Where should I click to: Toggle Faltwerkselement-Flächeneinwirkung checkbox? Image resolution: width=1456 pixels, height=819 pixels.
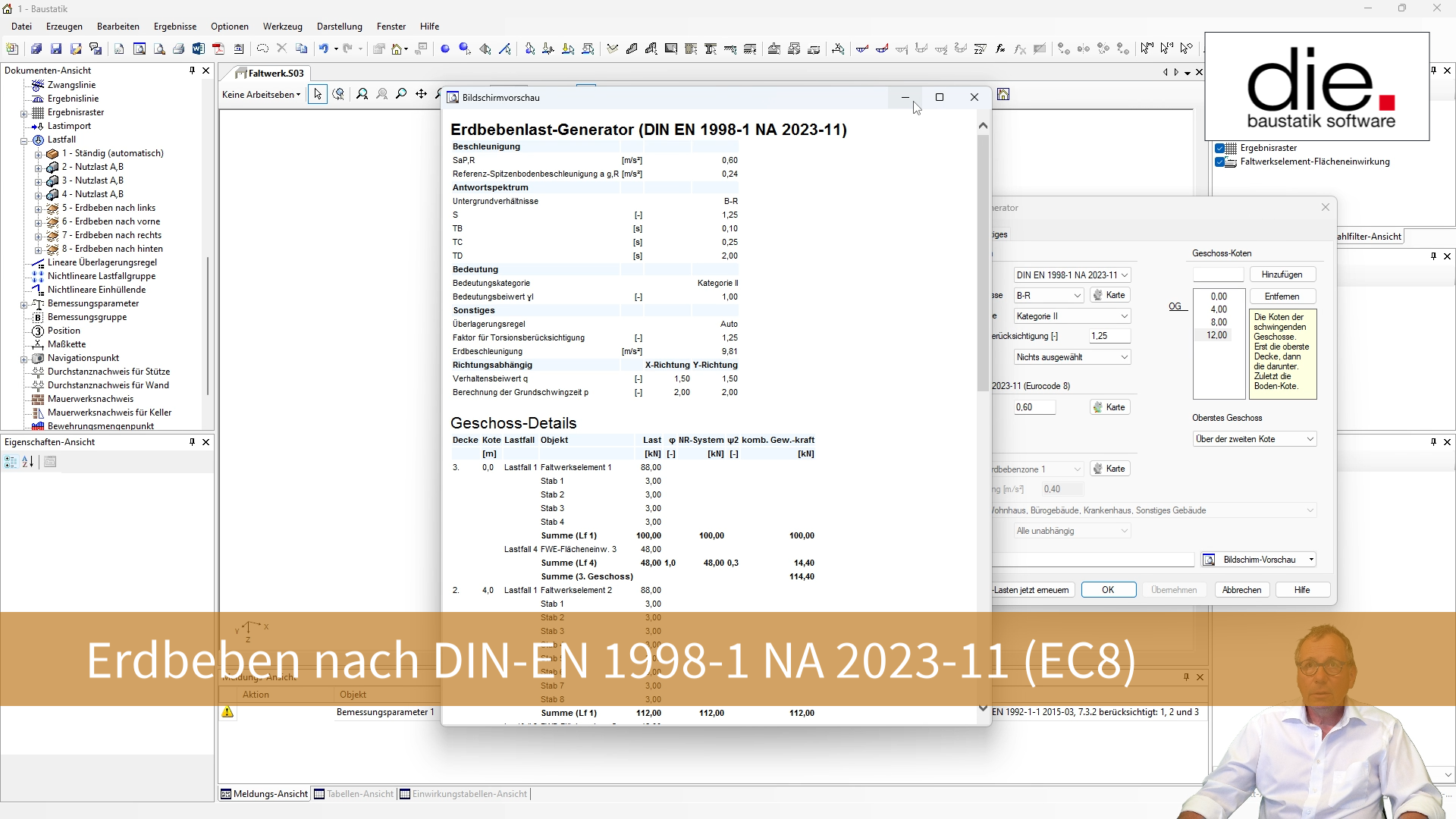point(1220,162)
